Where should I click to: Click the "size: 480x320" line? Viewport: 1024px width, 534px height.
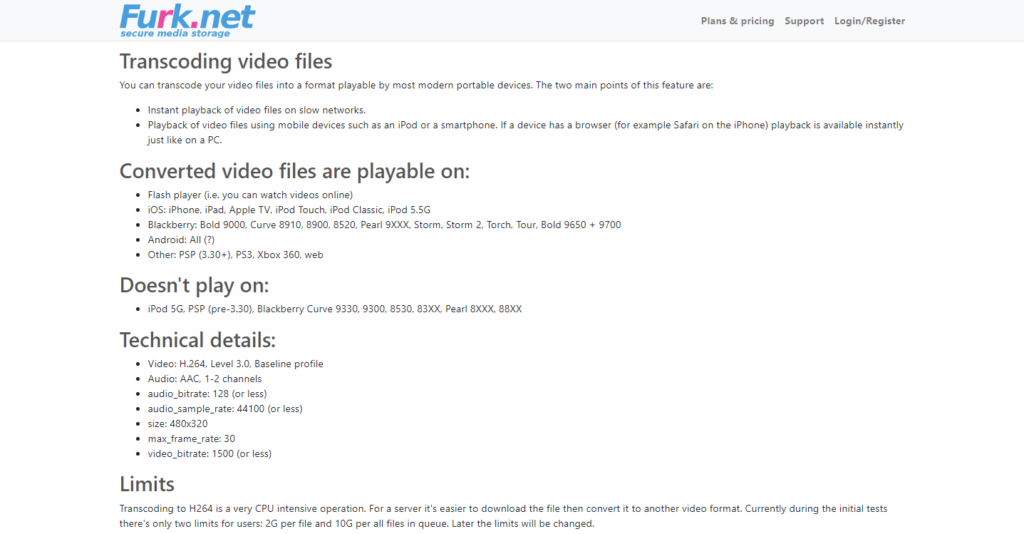tap(178, 424)
